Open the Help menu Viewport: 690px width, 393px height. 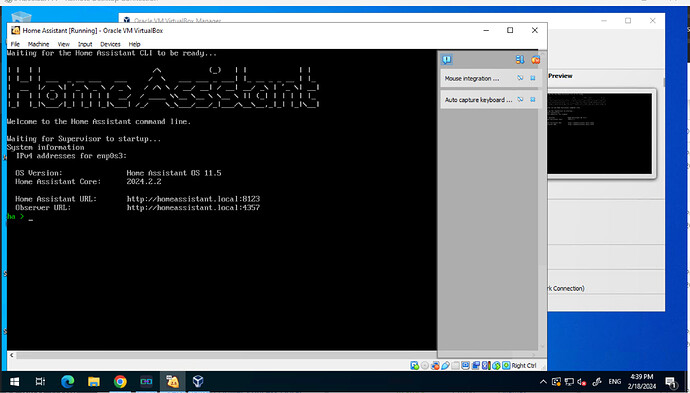tap(134, 44)
